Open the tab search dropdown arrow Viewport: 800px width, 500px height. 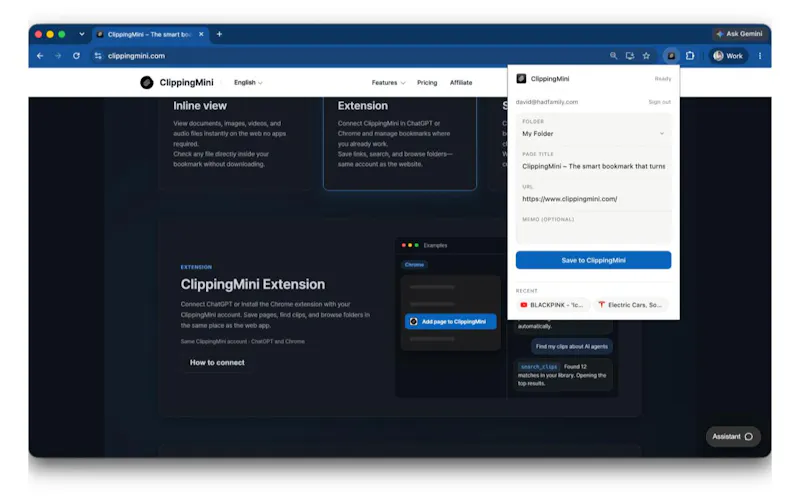82,34
